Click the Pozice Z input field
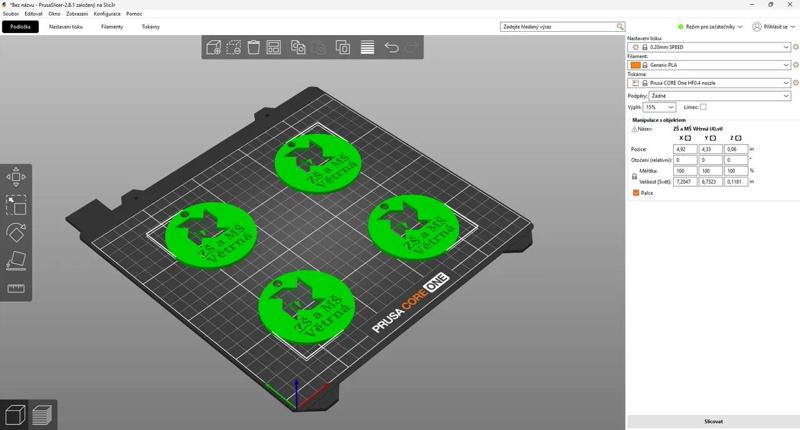The height and width of the screenshot is (430, 800). pos(736,149)
